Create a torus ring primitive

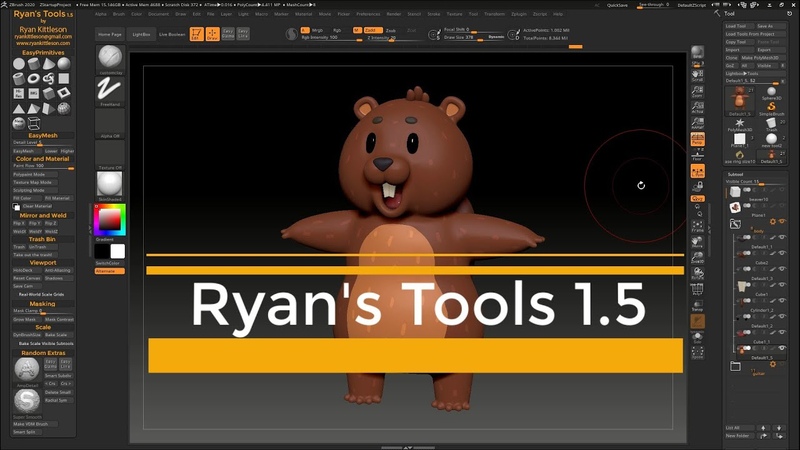click(34, 79)
